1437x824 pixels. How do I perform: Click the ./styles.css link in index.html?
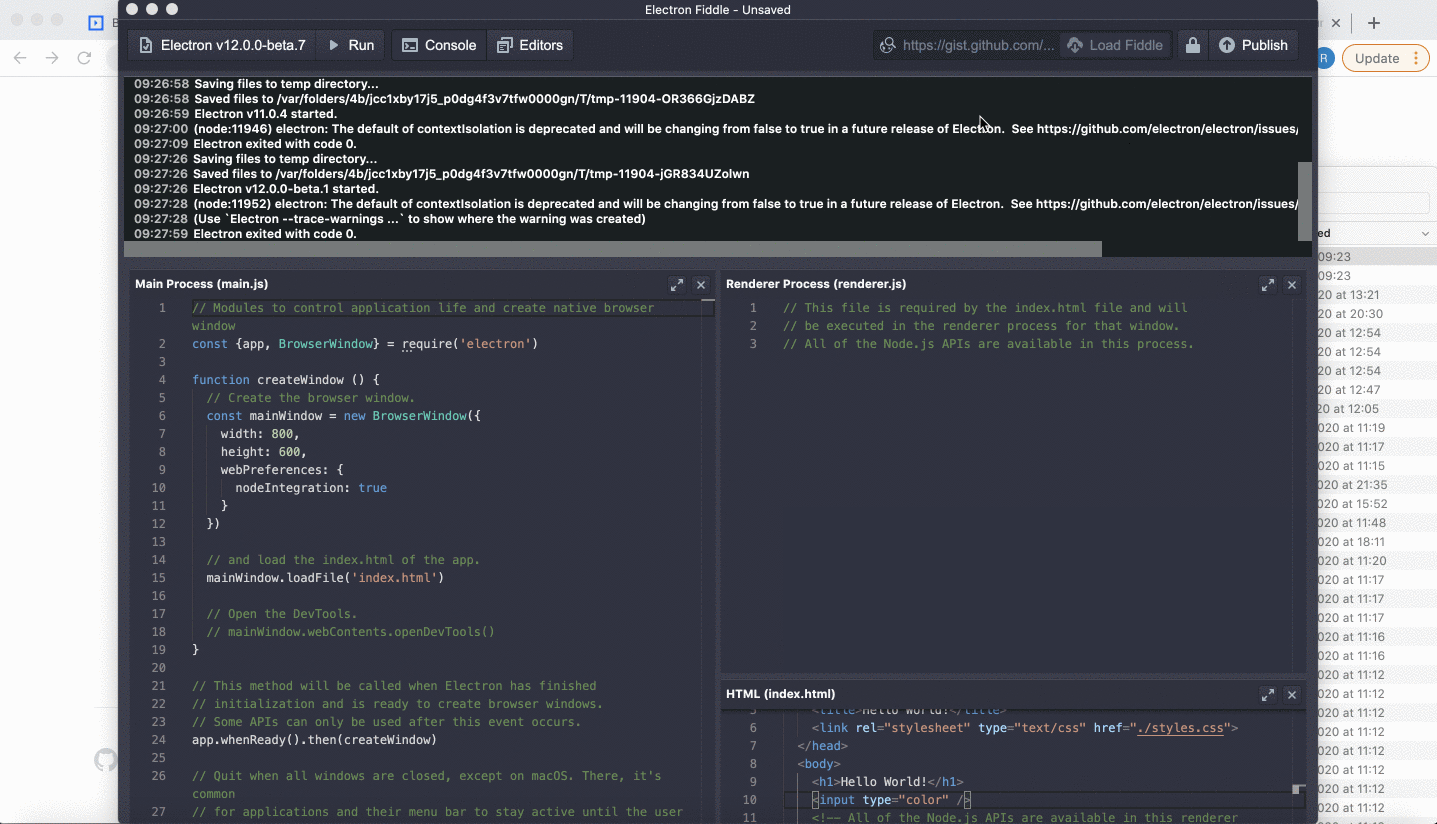pyautogui.click(x=1181, y=728)
